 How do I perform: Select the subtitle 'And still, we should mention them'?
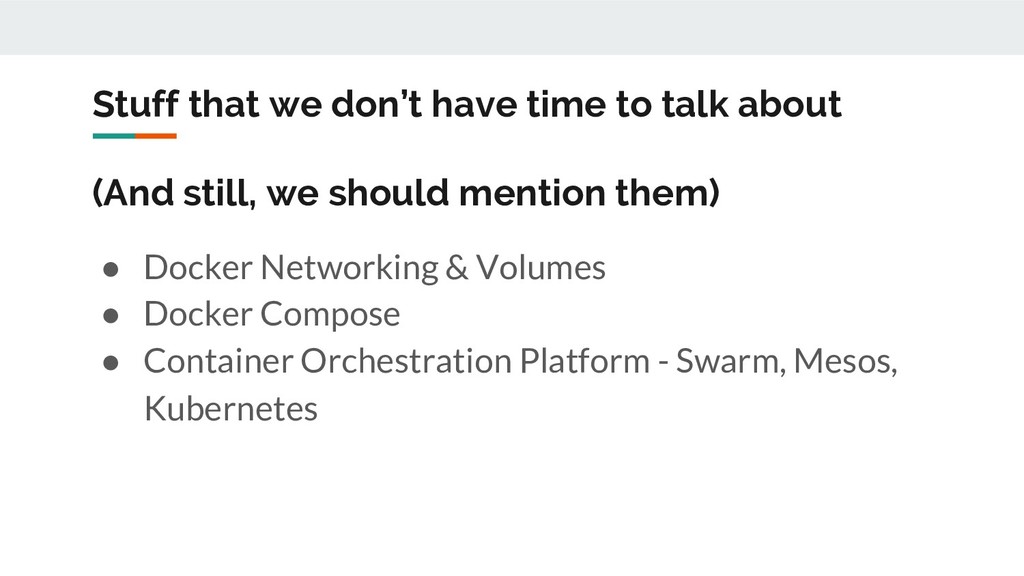[406, 193]
